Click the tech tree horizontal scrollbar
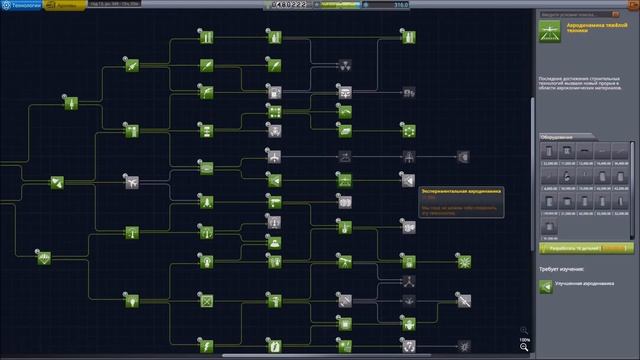 327,356
